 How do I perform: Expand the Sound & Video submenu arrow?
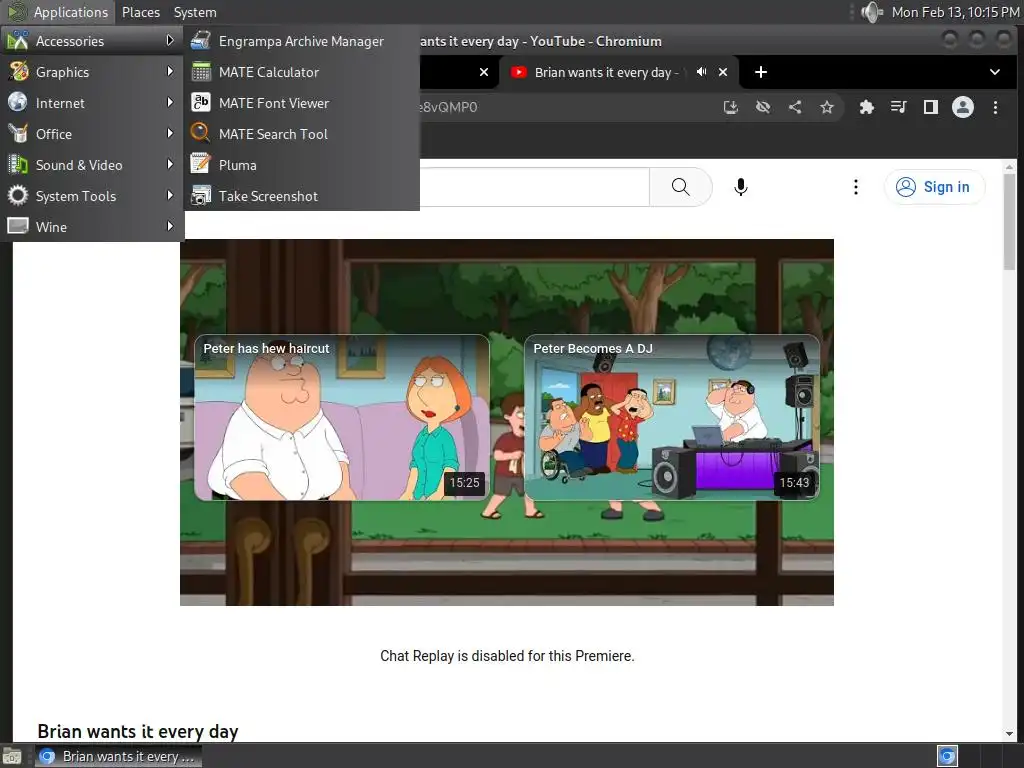(170, 165)
